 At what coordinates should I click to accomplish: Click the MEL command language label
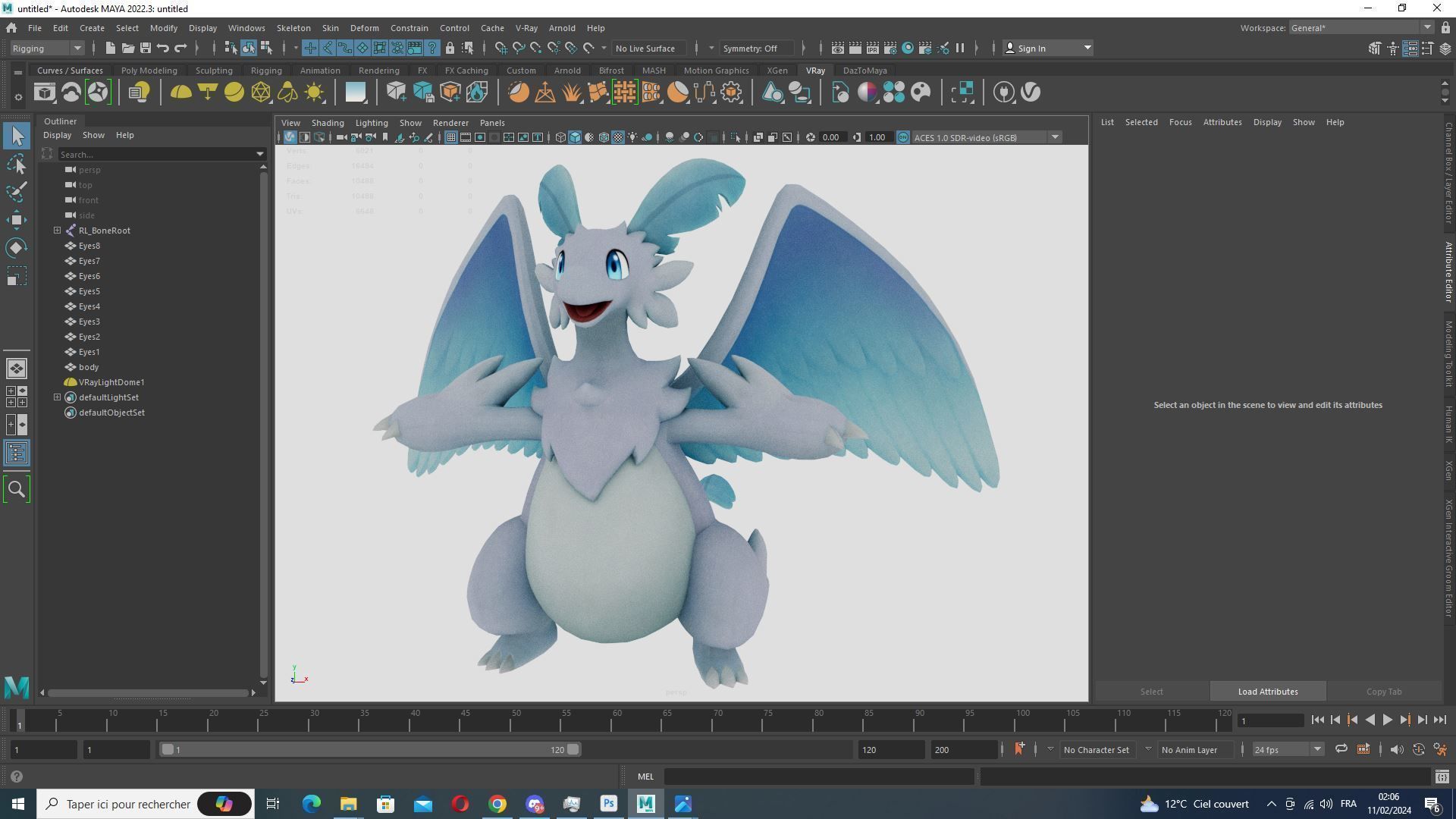point(645,777)
